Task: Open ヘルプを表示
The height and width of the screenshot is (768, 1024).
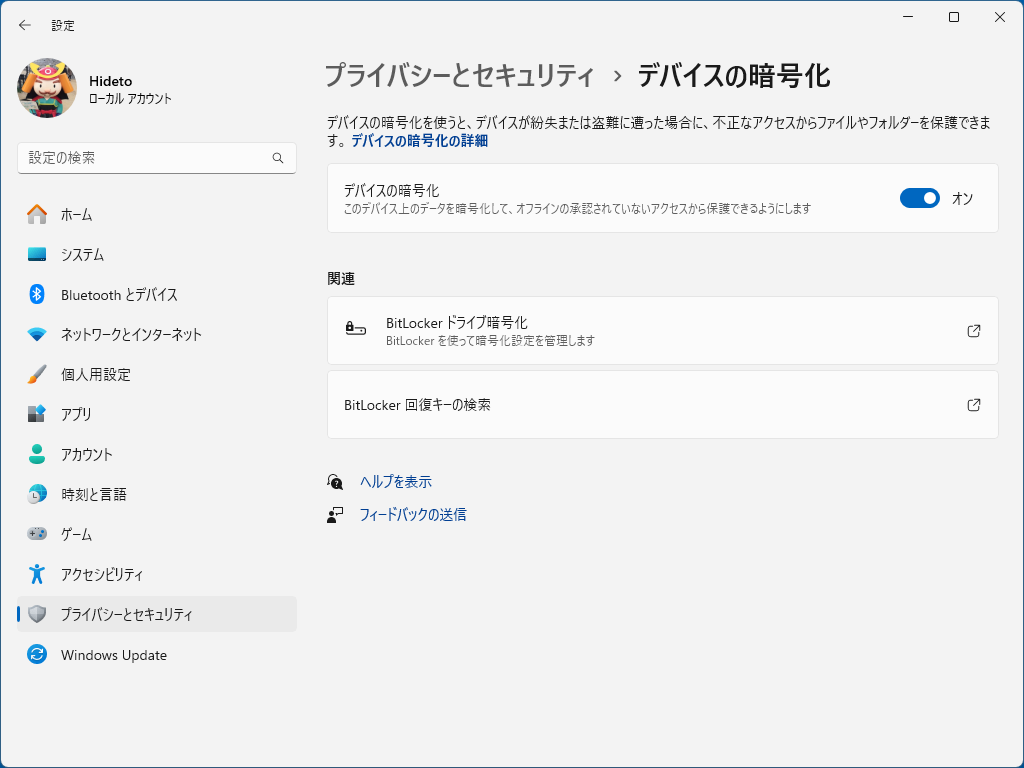Action: [x=394, y=481]
